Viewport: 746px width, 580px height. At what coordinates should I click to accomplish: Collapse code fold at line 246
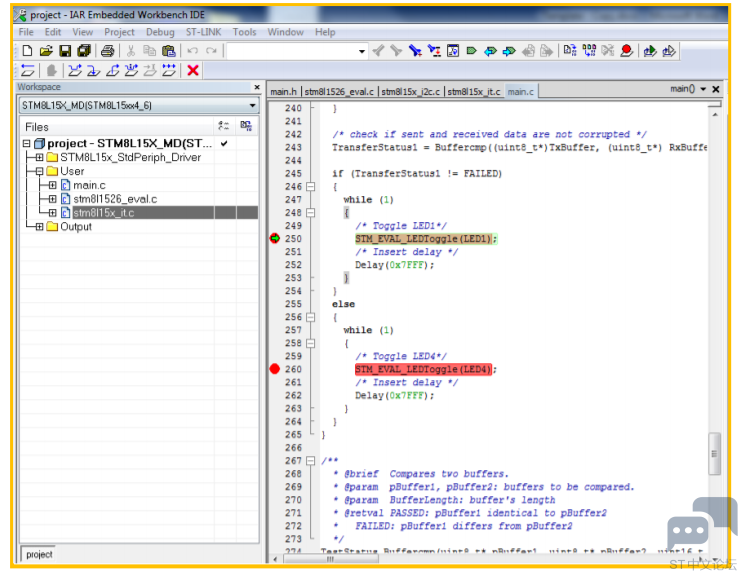pos(311,187)
